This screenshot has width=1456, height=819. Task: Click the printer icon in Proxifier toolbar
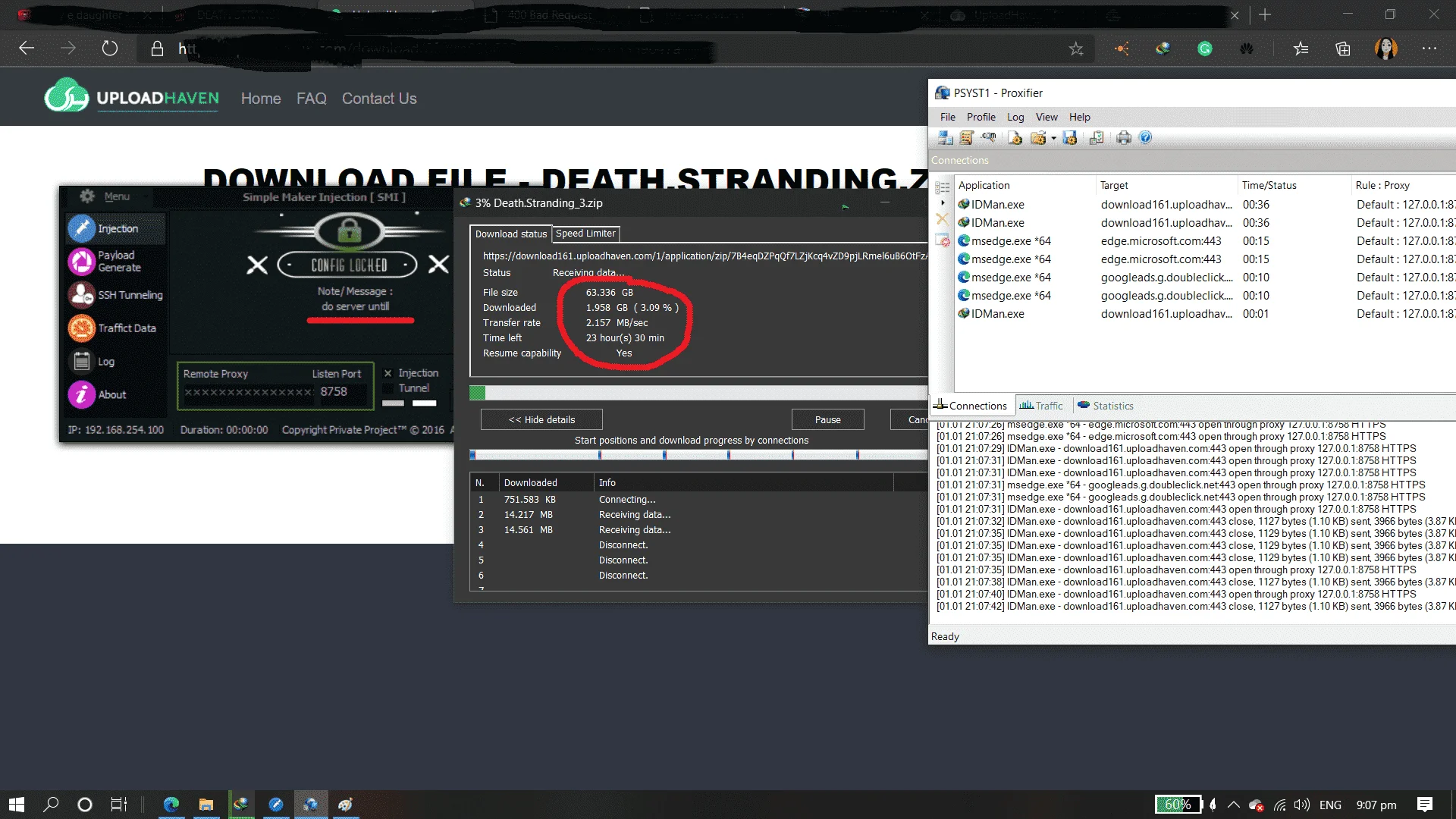point(1124,137)
